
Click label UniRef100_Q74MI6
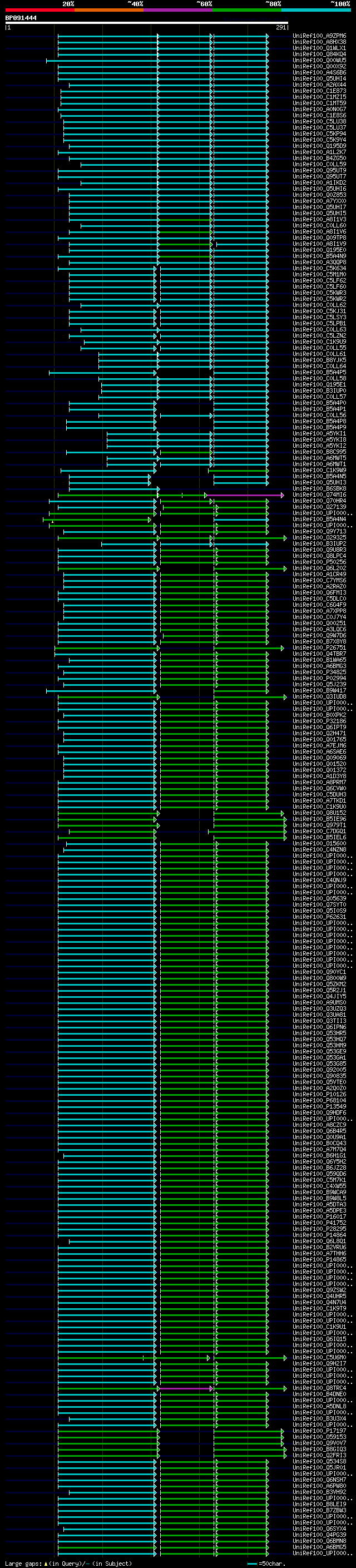[x=319, y=495]
